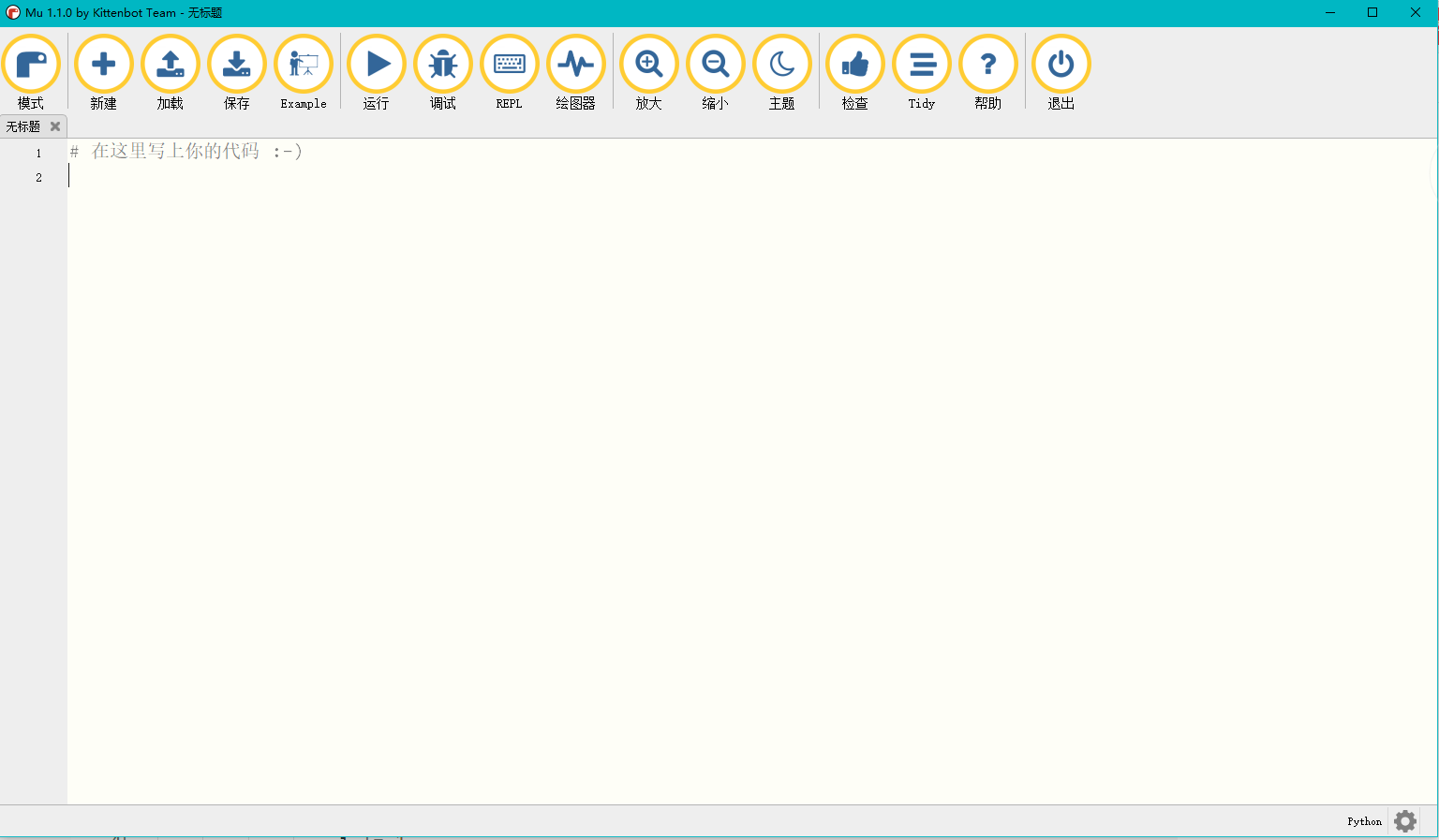The height and width of the screenshot is (840, 1439).
Task: Open the 模式 (Mode) selector
Action: tap(31, 73)
